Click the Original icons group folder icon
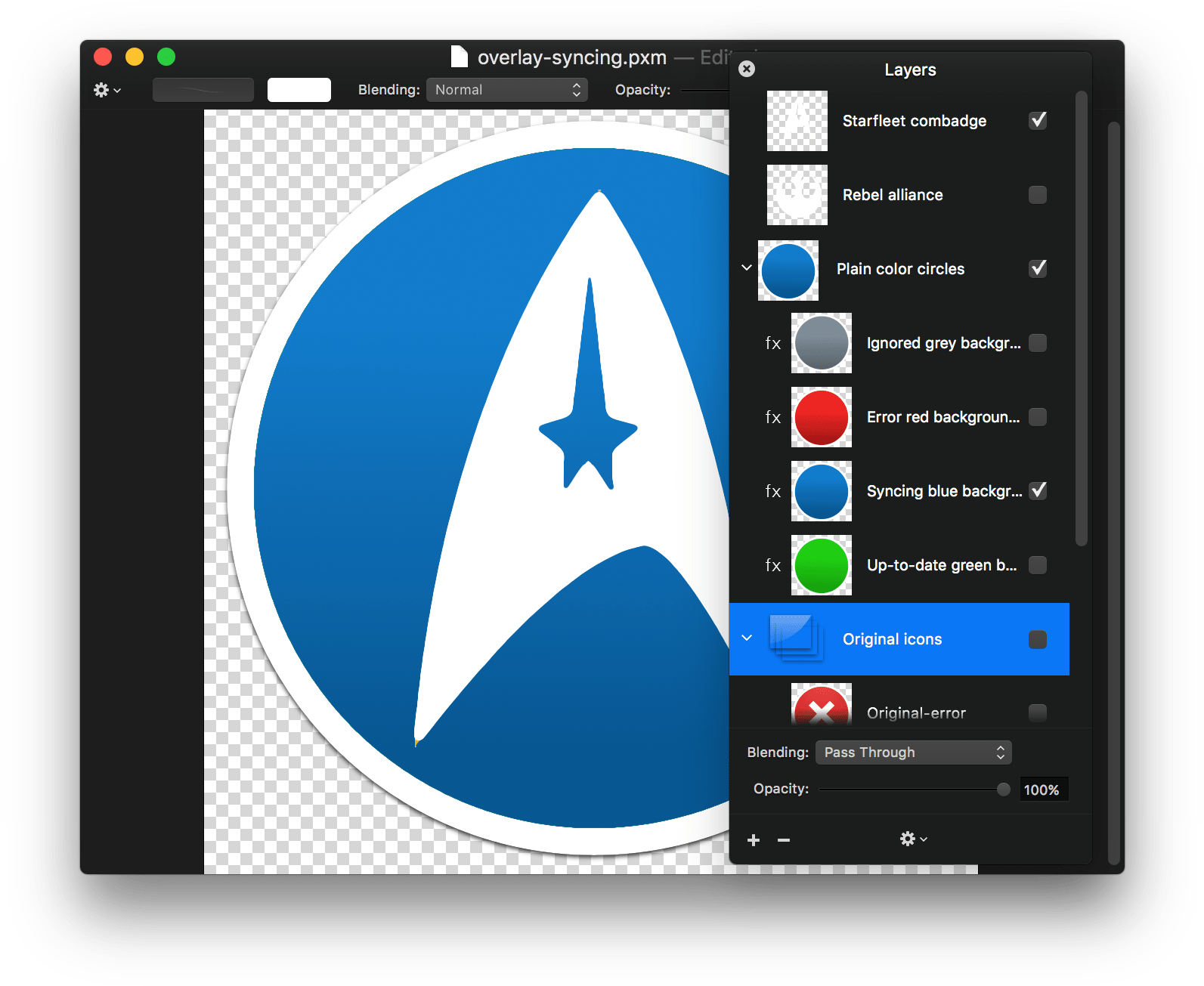The image size is (1204, 986). point(796,638)
